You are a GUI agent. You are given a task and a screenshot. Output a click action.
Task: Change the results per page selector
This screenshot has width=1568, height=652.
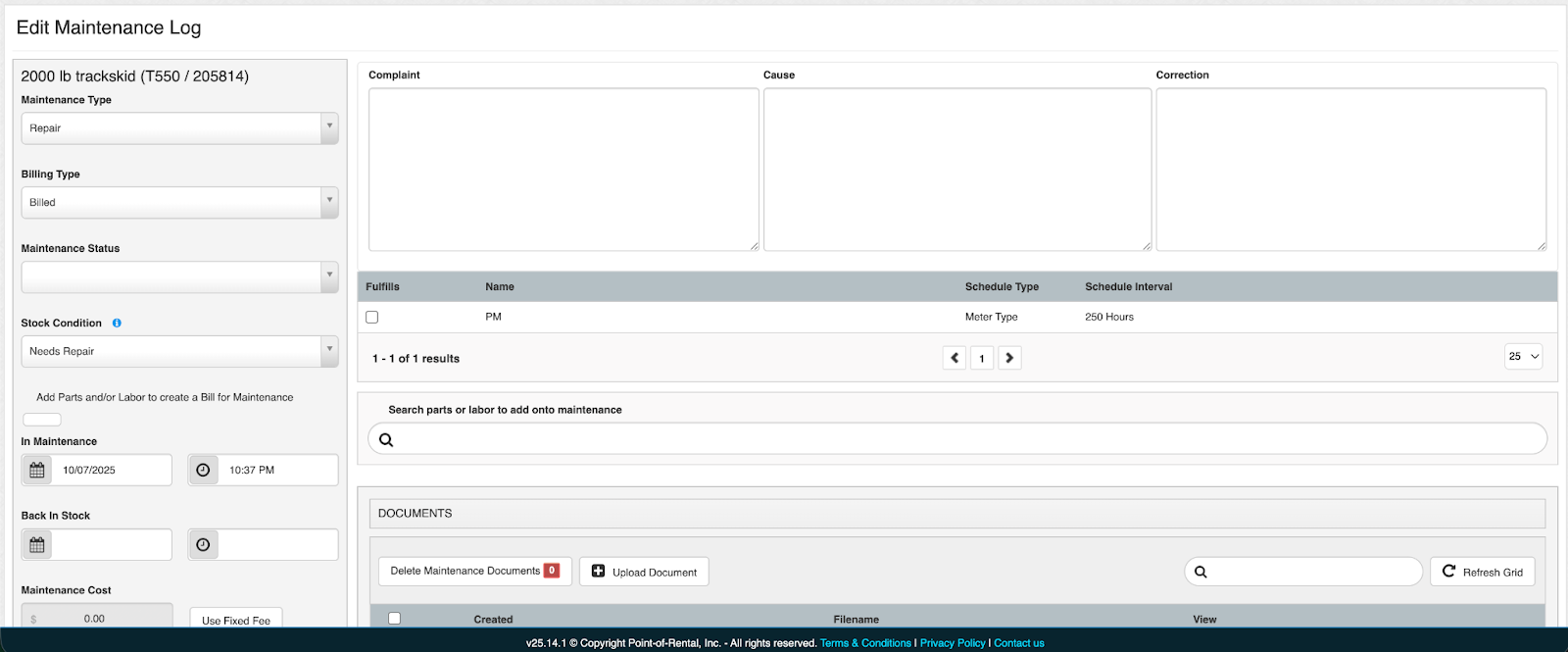pos(1523,357)
